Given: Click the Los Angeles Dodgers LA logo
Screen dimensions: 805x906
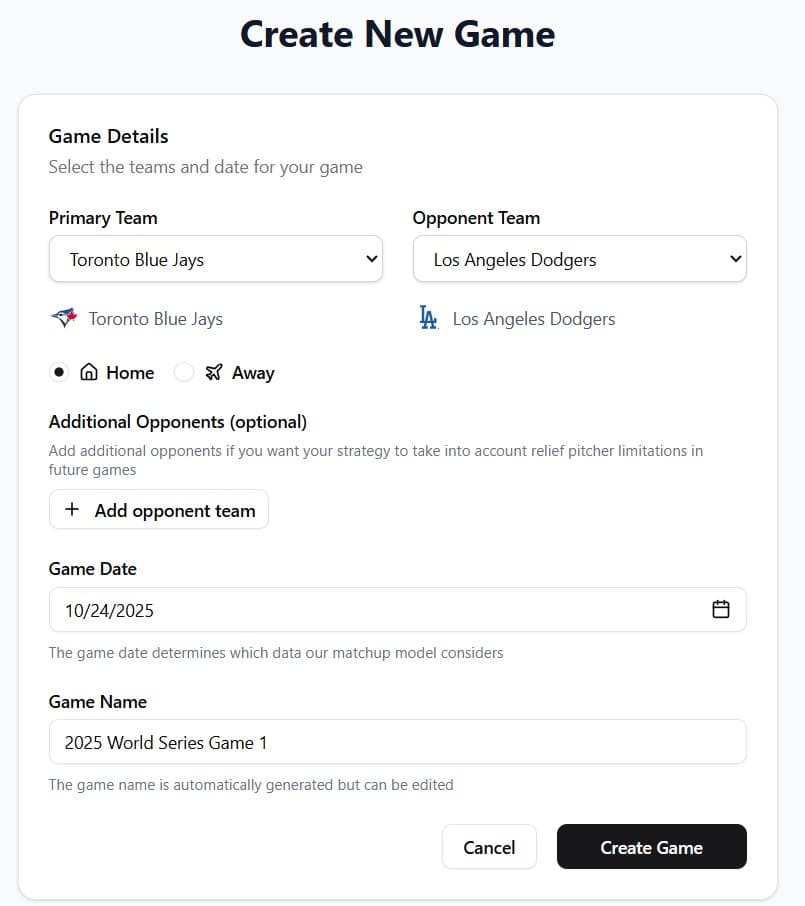Looking at the screenshot, I should pos(428,318).
